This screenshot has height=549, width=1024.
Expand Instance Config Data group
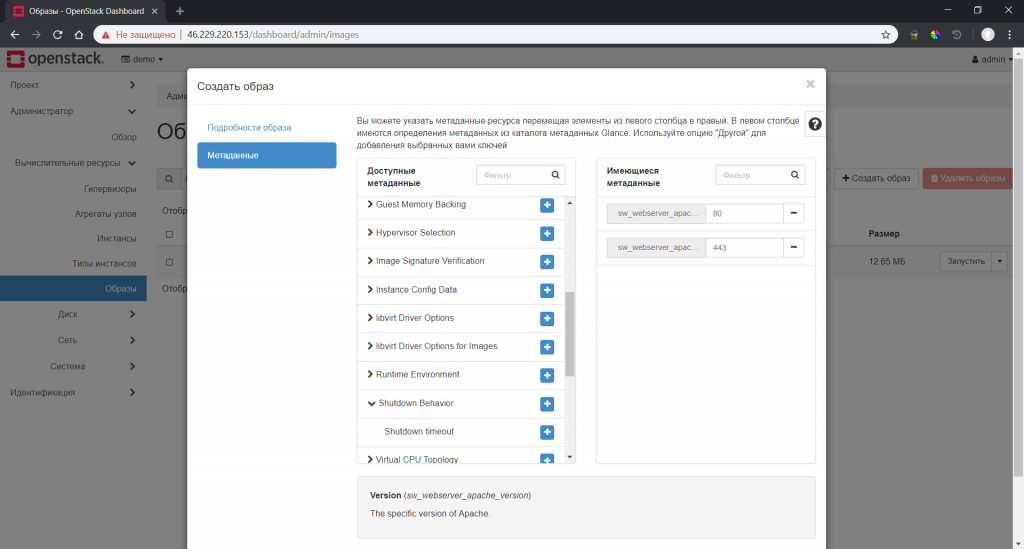(370, 289)
